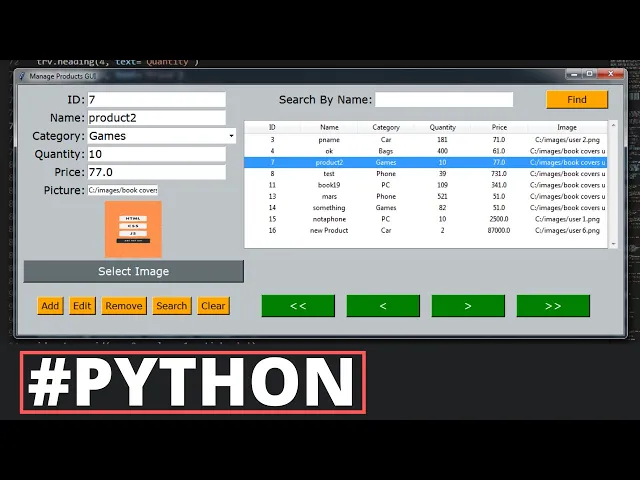Click the Remove button
640x480 pixels.
point(124,306)
